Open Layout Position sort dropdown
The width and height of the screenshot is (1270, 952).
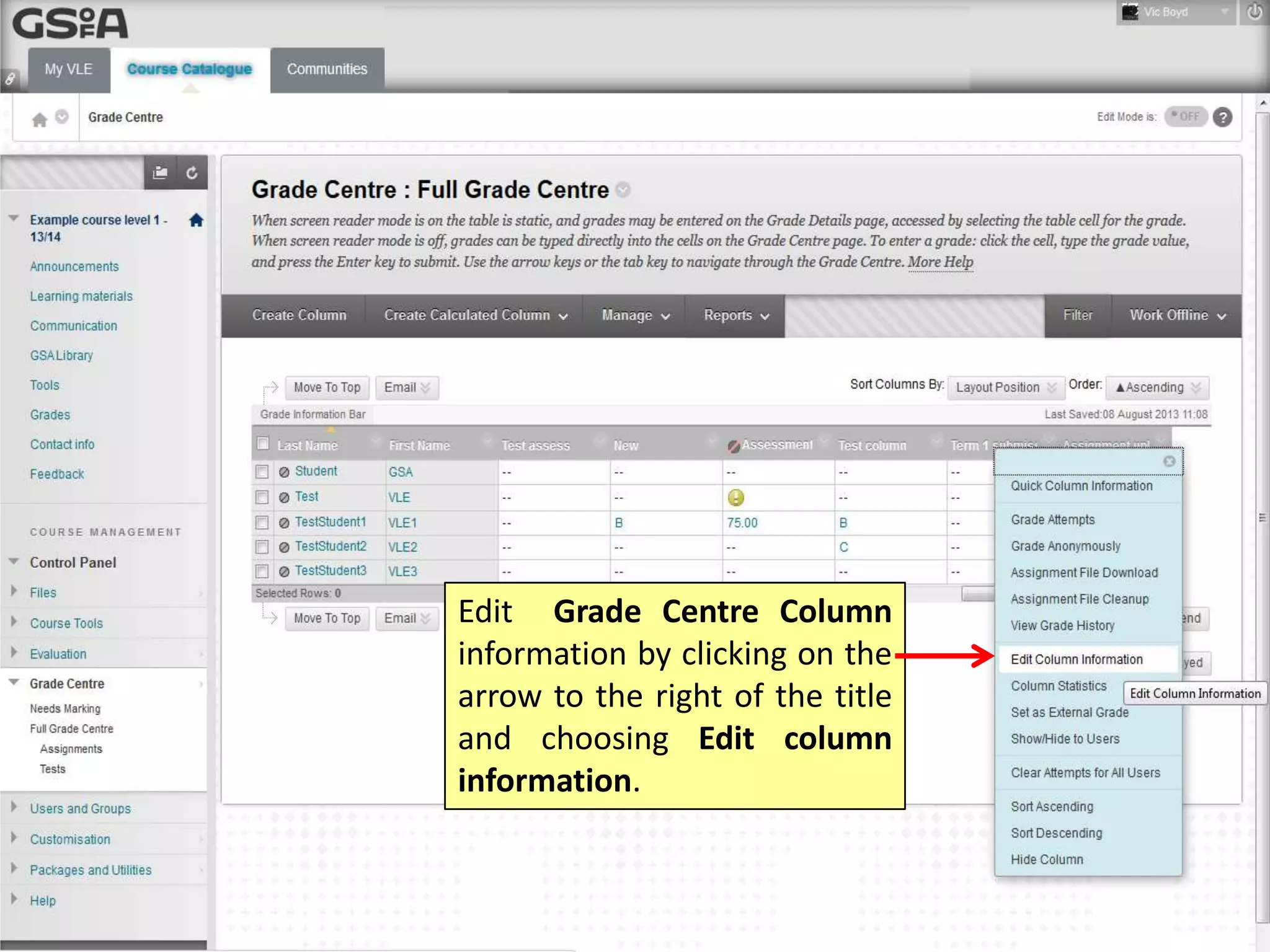[1006, 387]
